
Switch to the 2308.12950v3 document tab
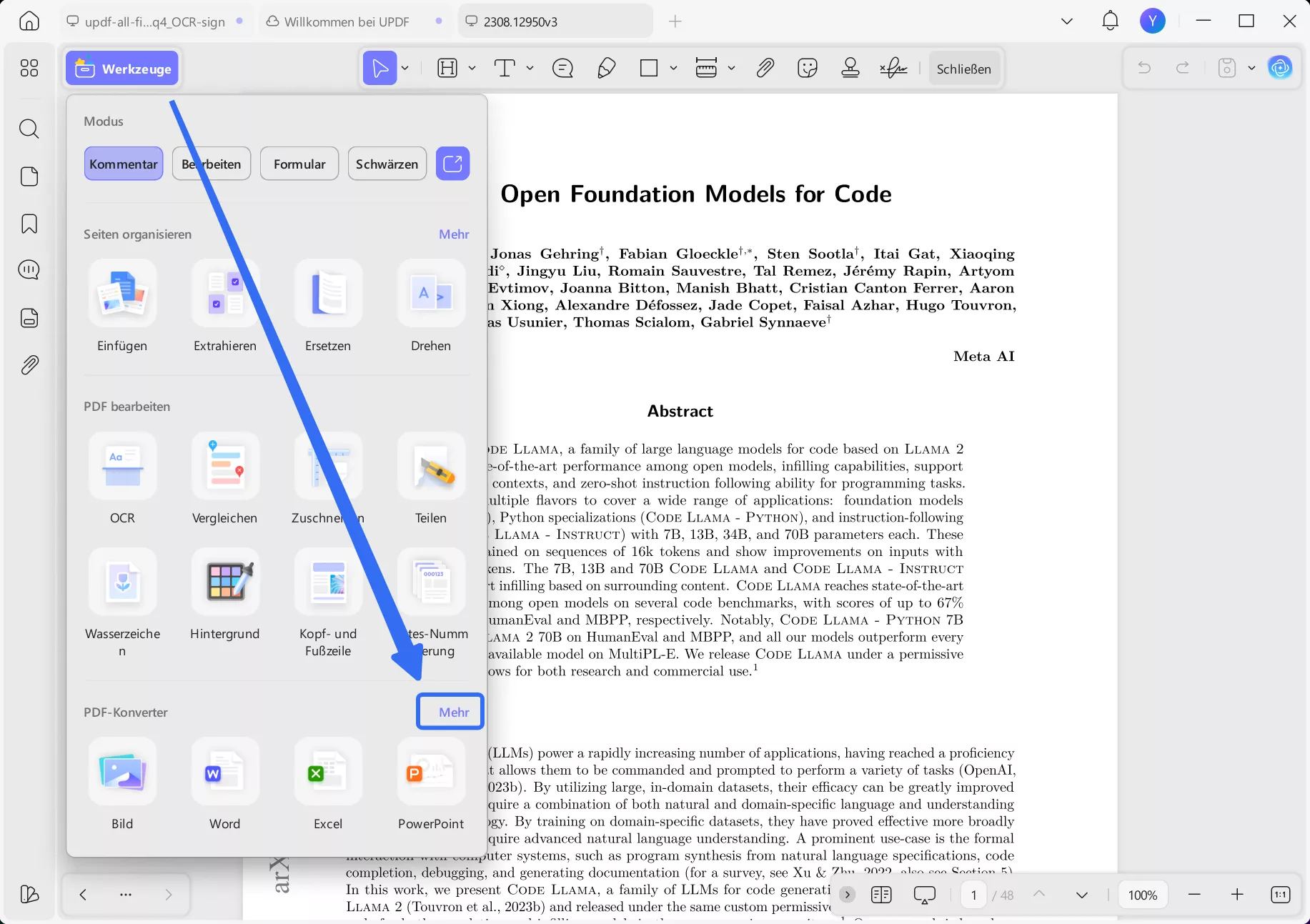(520, 21)
